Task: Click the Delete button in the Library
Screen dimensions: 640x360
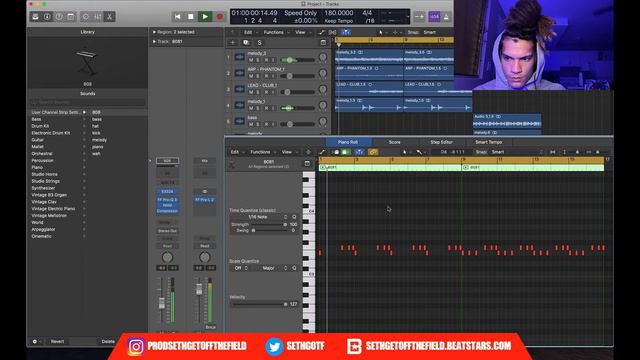Action: pyautogui.click(x=108, y=342)
